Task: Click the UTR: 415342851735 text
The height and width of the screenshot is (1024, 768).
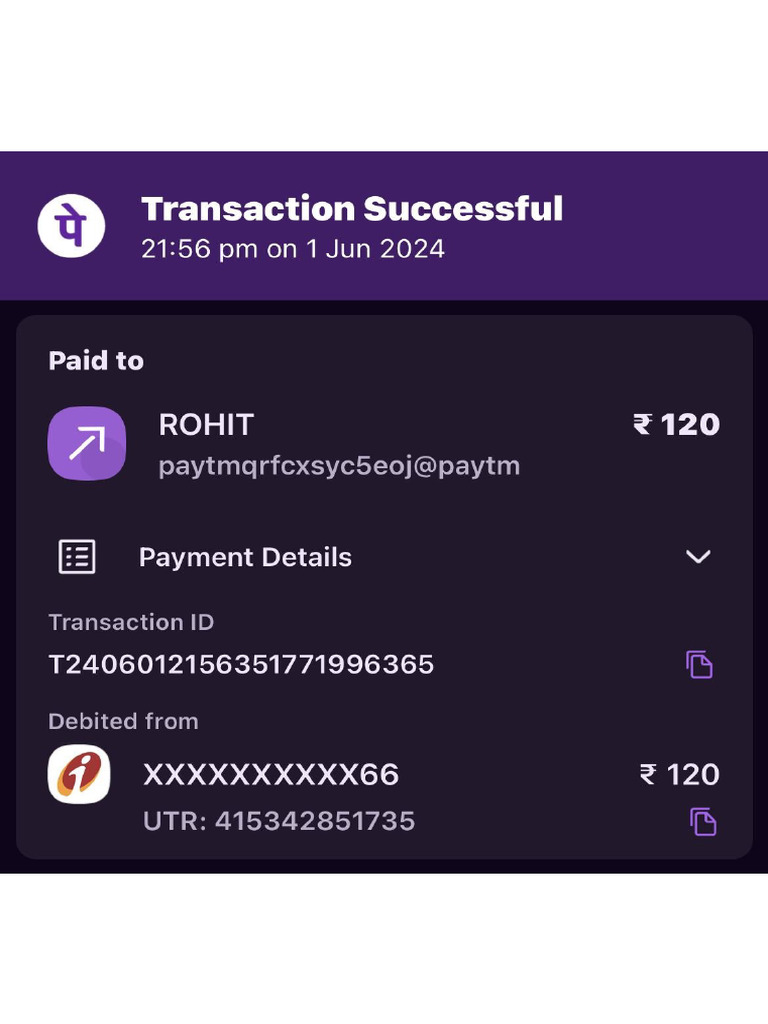Action: pyautogui.click(x=279, y=821)
